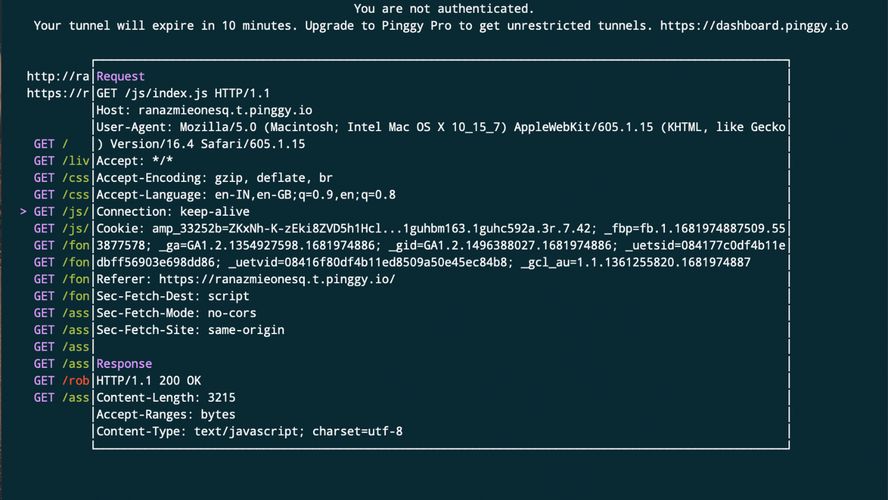Click the Content-Length: 3215 response header
The width and height of the screenshot is (888, 500).
(166, 398)
